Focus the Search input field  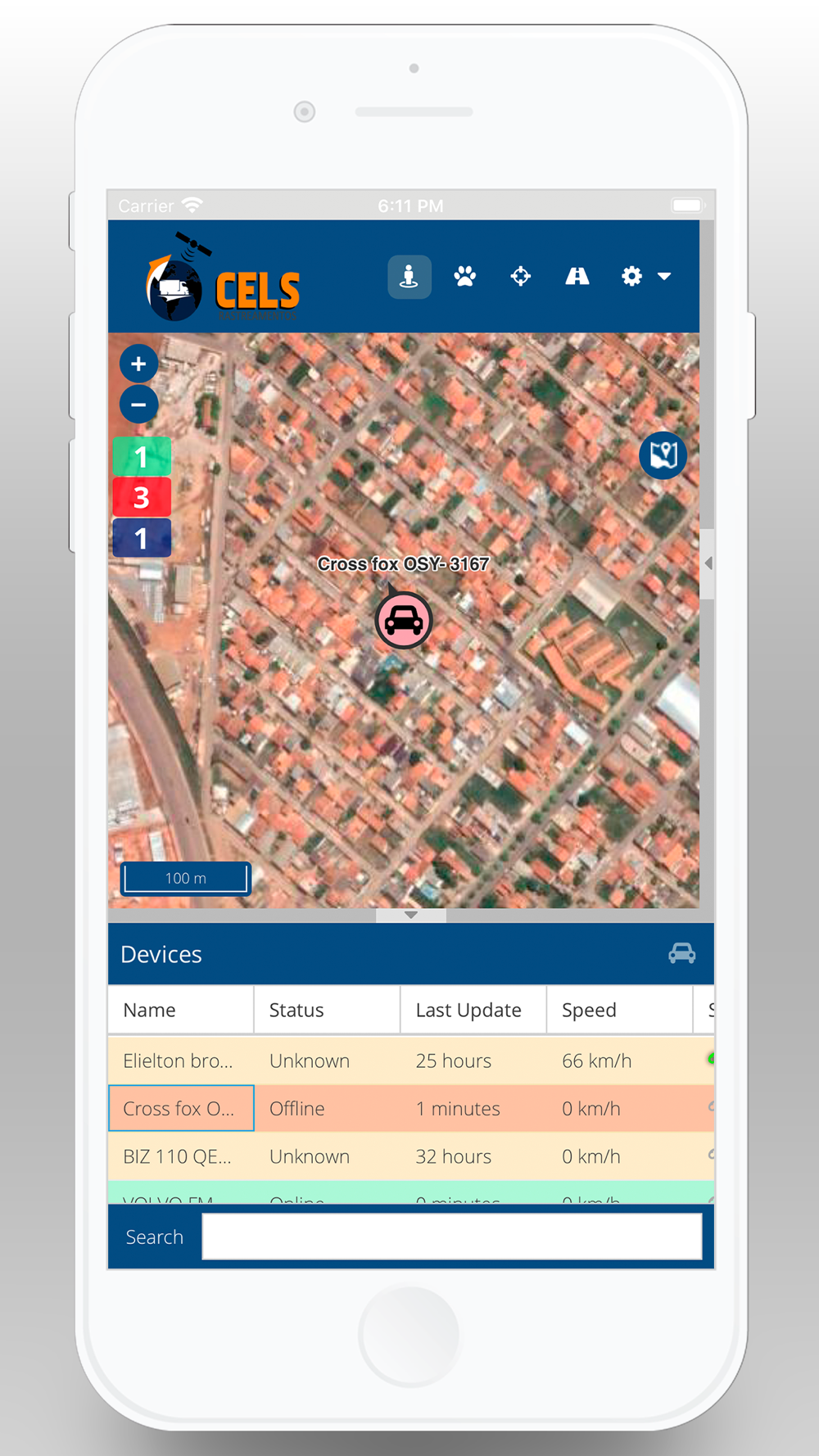(452, 1237)
